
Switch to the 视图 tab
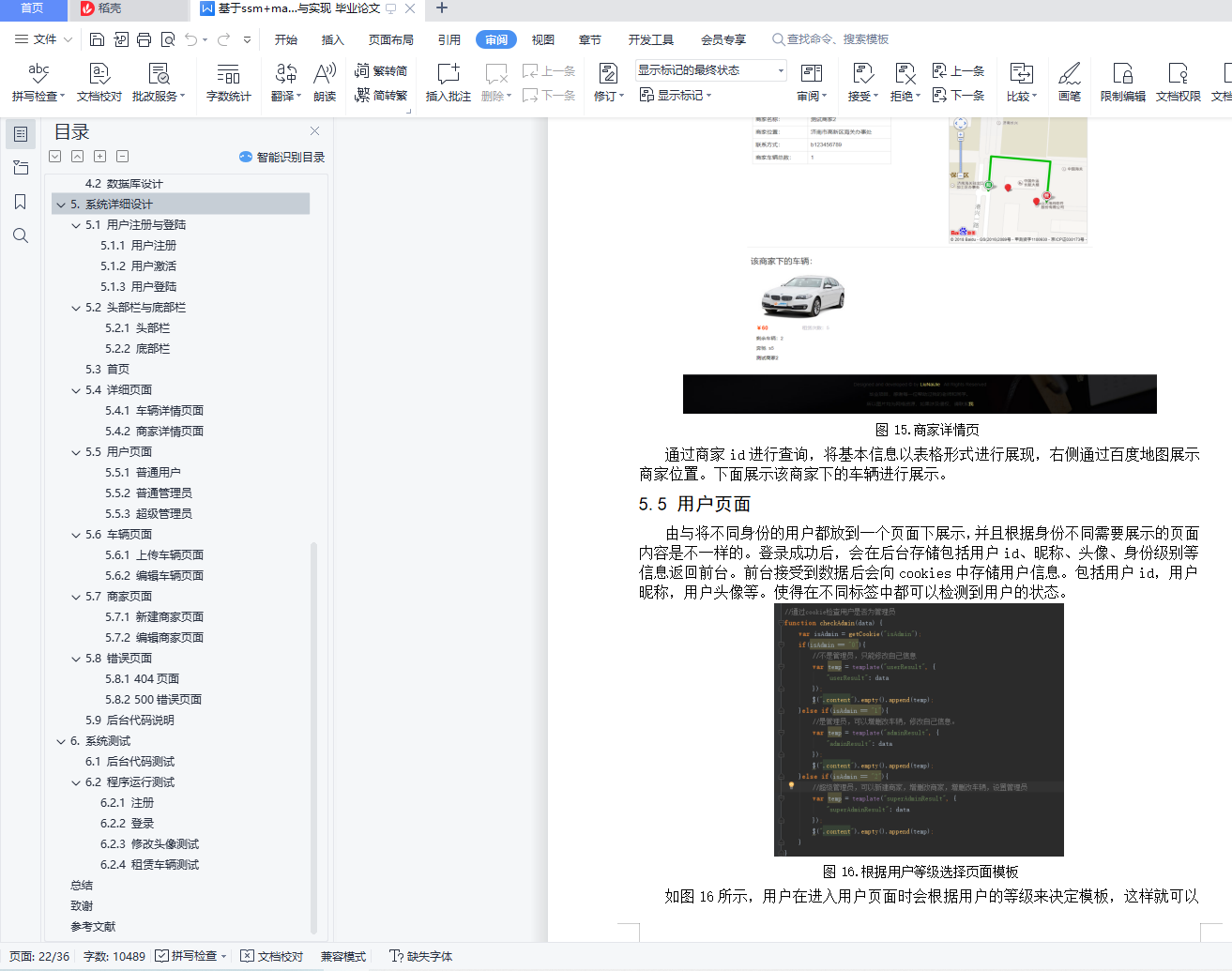[543, 39]
